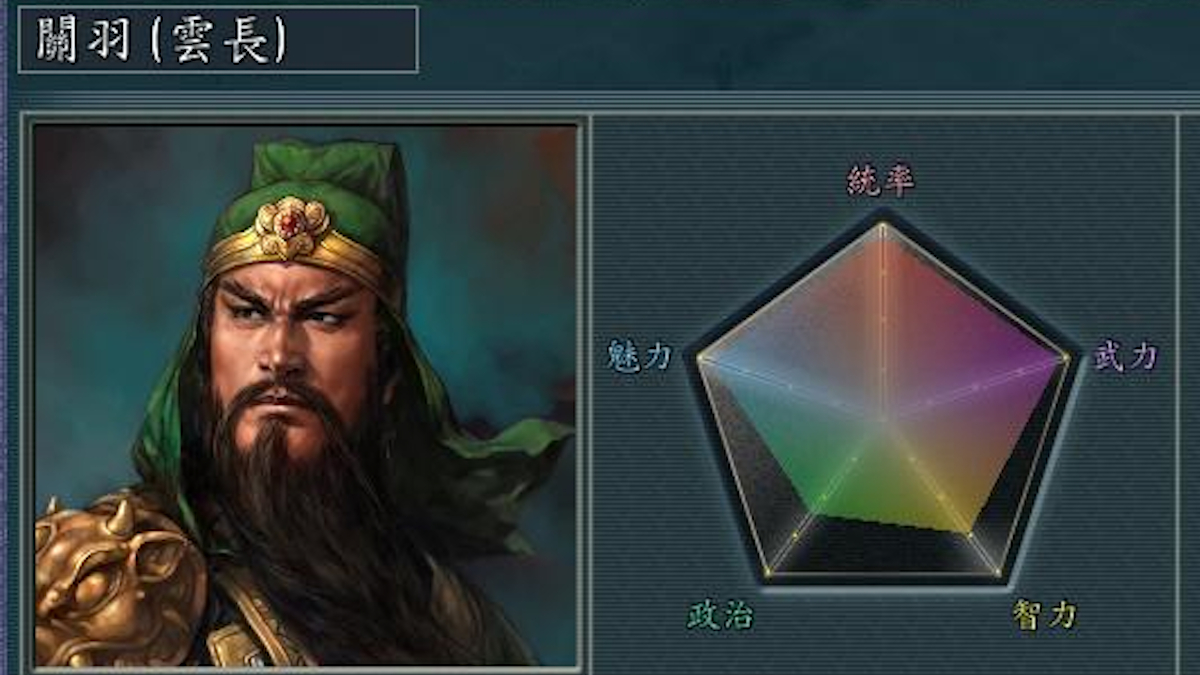Open the Guan Yu portrait image
This screenshot has width=1200, height=675.
[305, 395]
